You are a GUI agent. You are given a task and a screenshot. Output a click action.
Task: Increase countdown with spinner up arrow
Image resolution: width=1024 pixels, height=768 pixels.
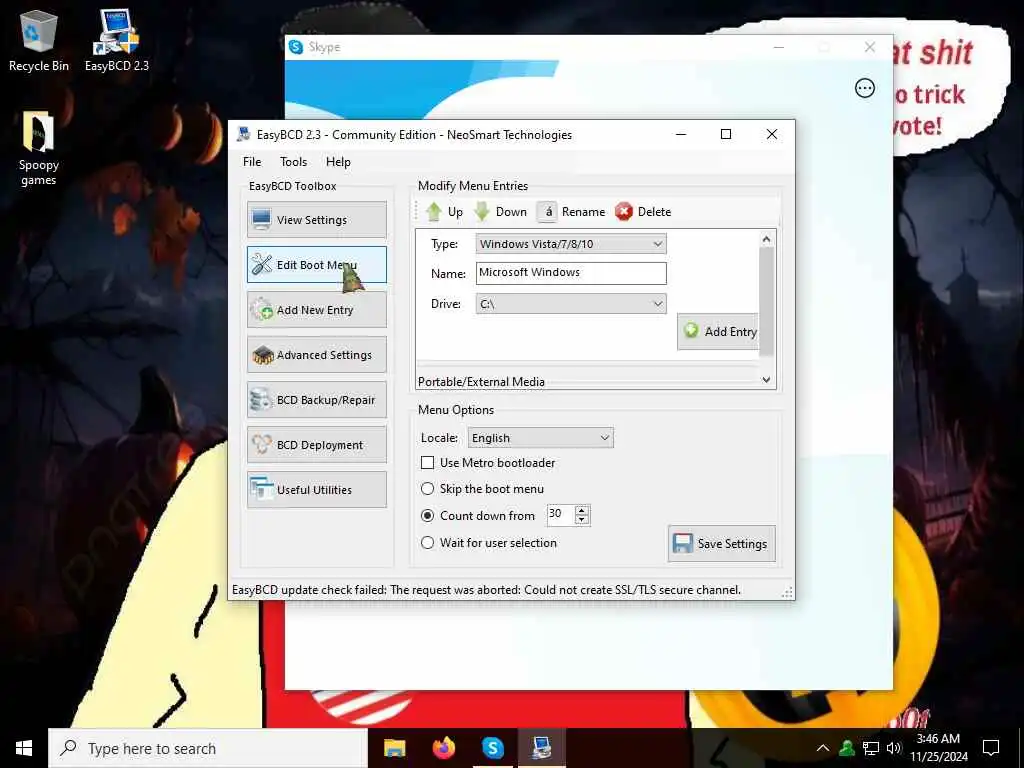pos(582,510)
